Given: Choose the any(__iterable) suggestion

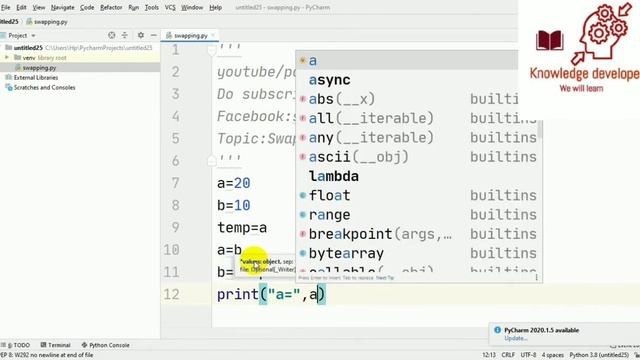Looking at the screenshot, I should click(x=419, y=138).
